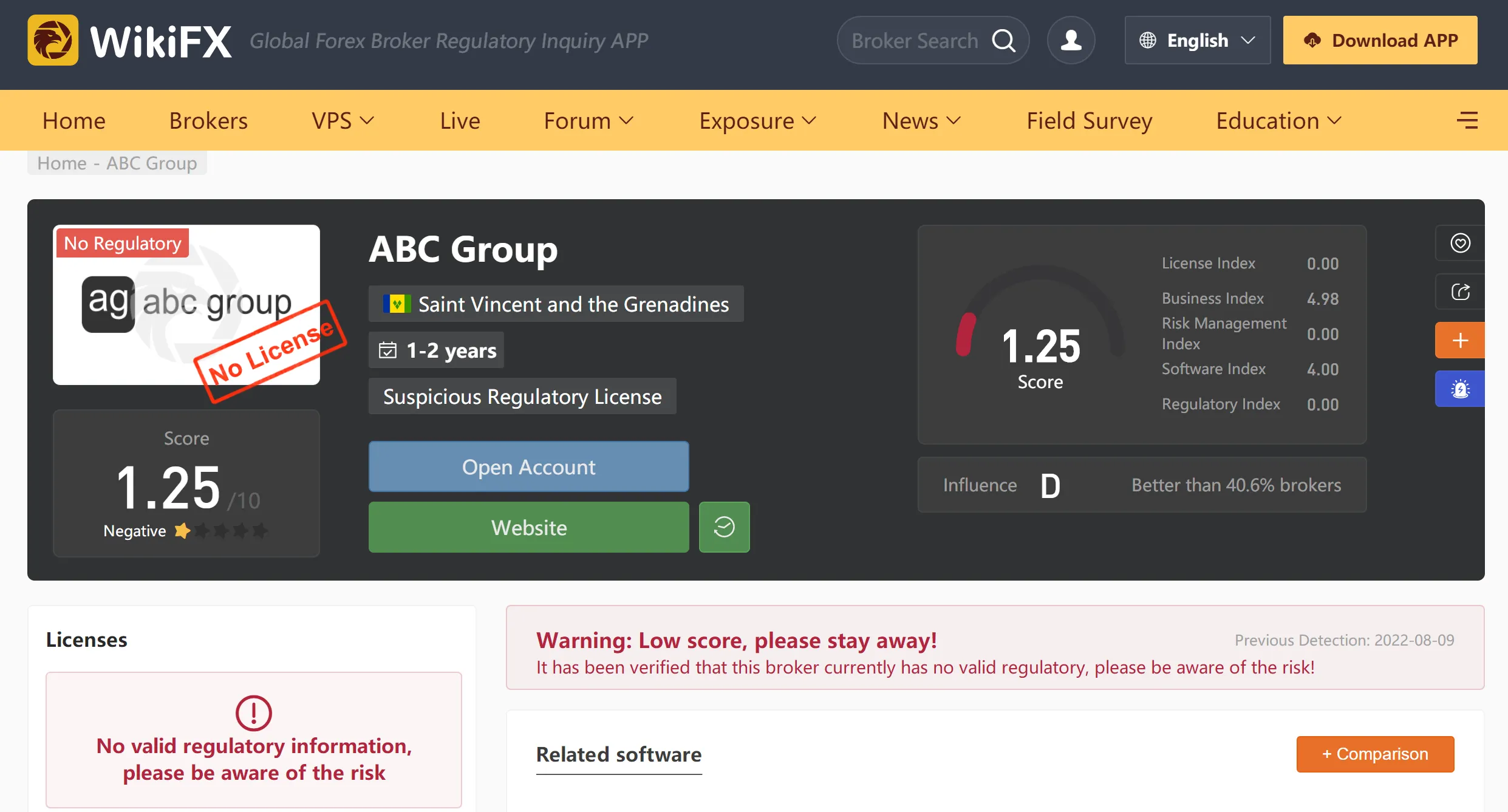Click the Influence D rating
This screenshot has width=1508, height=812.
tap(1050, 485)
